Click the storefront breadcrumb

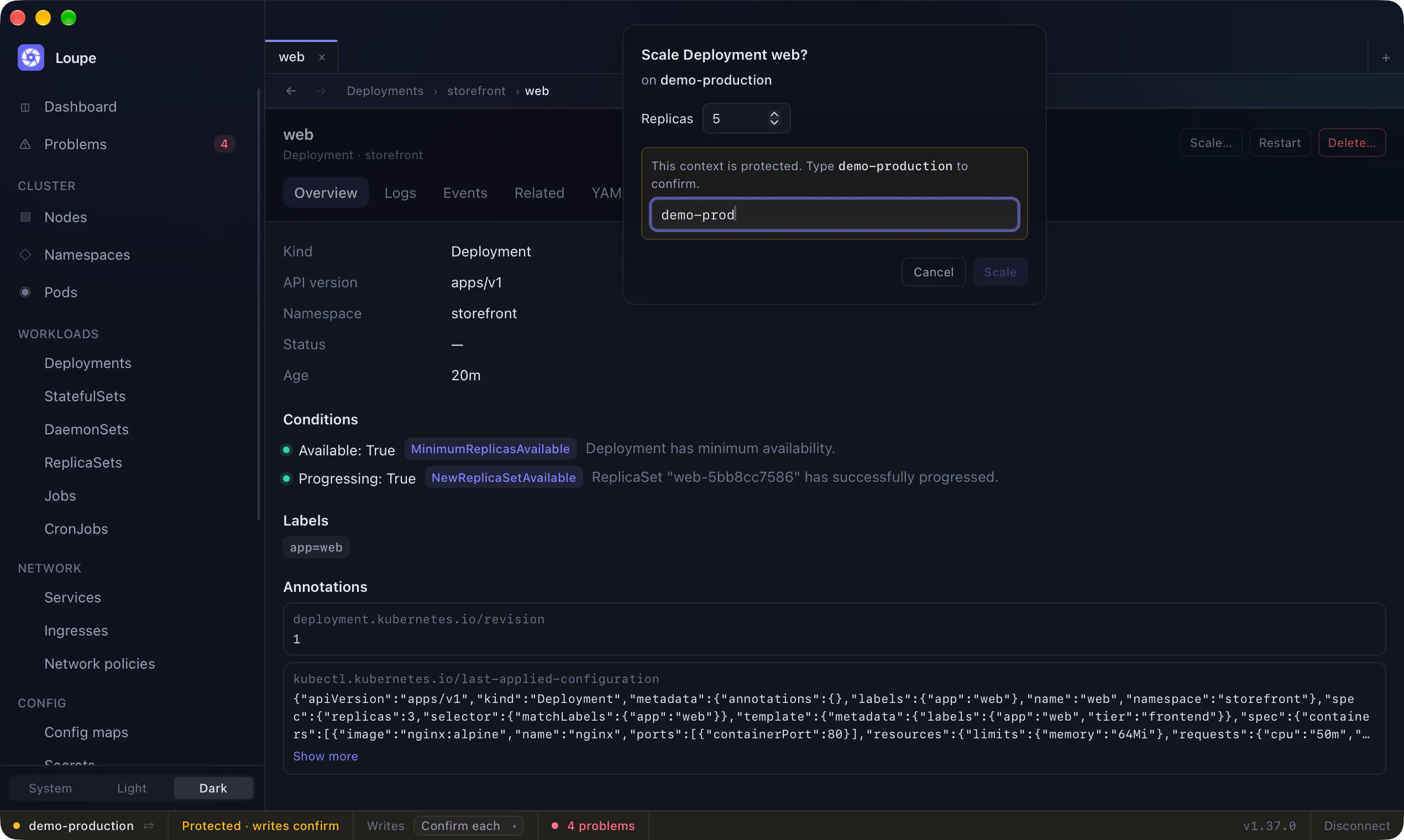tap(476, 91)
